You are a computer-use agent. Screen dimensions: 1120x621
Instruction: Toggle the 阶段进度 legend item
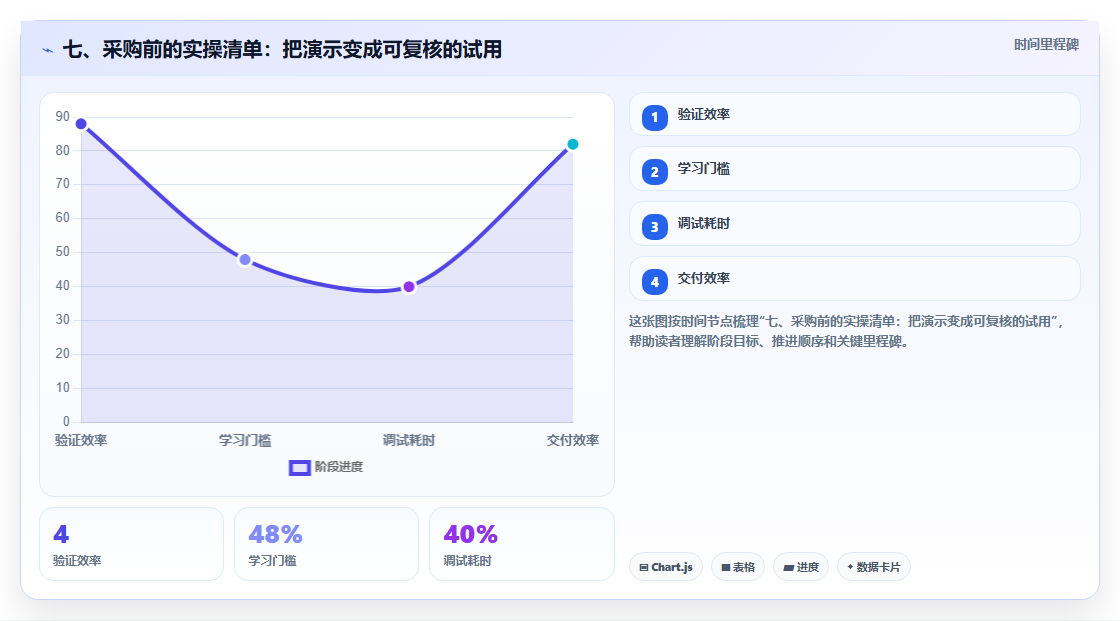click(326, 467)
